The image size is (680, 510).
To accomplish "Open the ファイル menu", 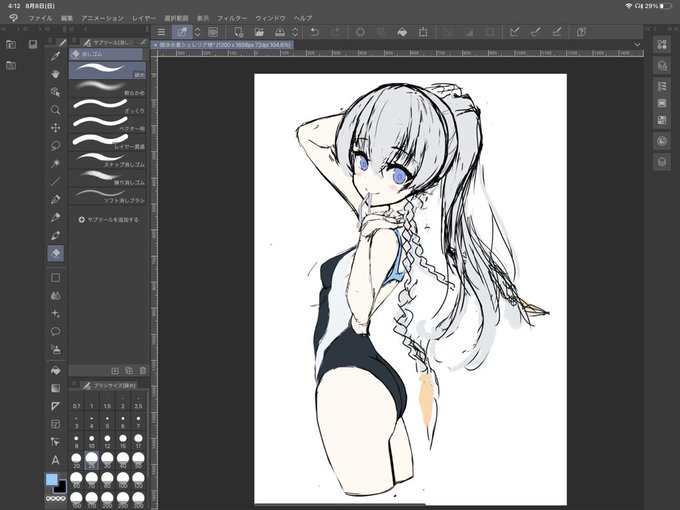I will (40, 18).
